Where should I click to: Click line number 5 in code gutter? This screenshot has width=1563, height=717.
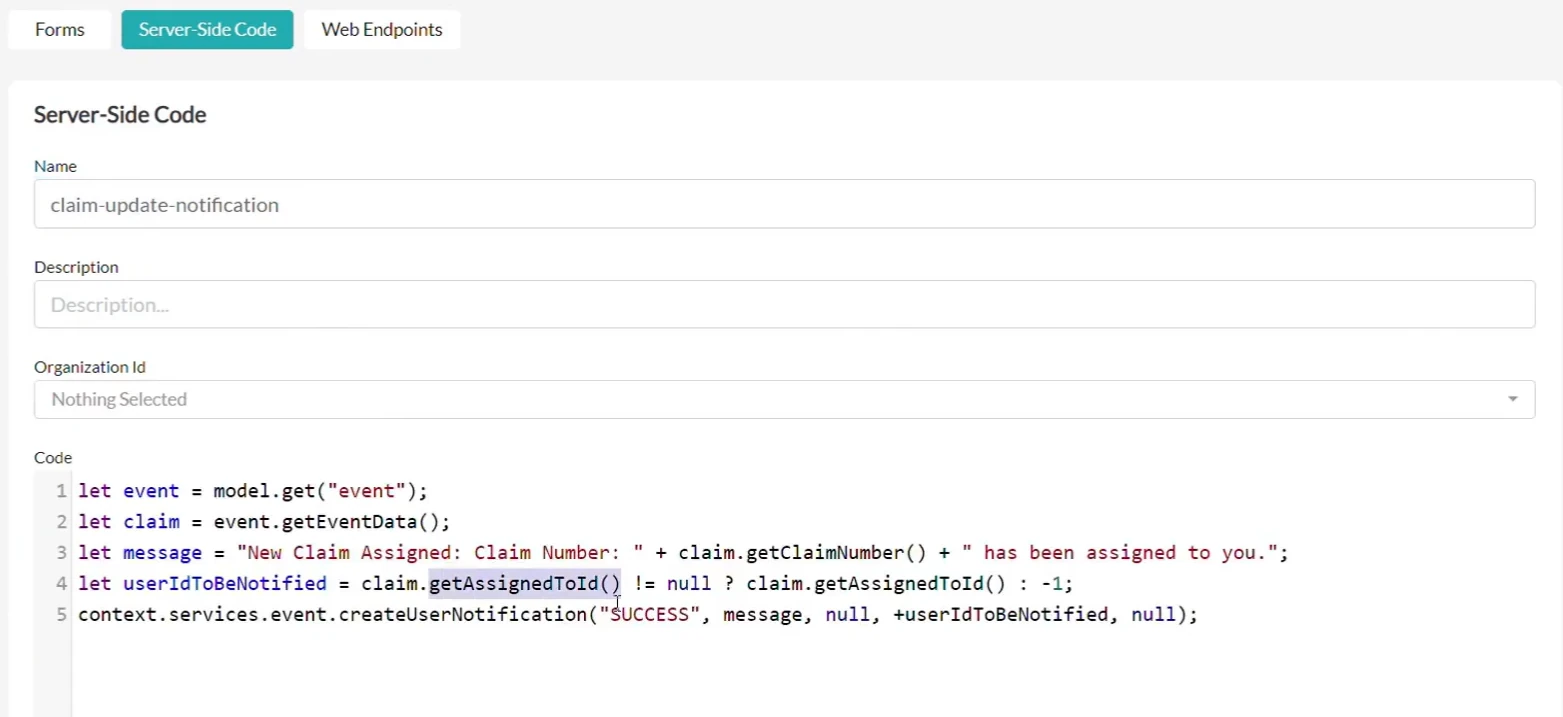[61, 614]
